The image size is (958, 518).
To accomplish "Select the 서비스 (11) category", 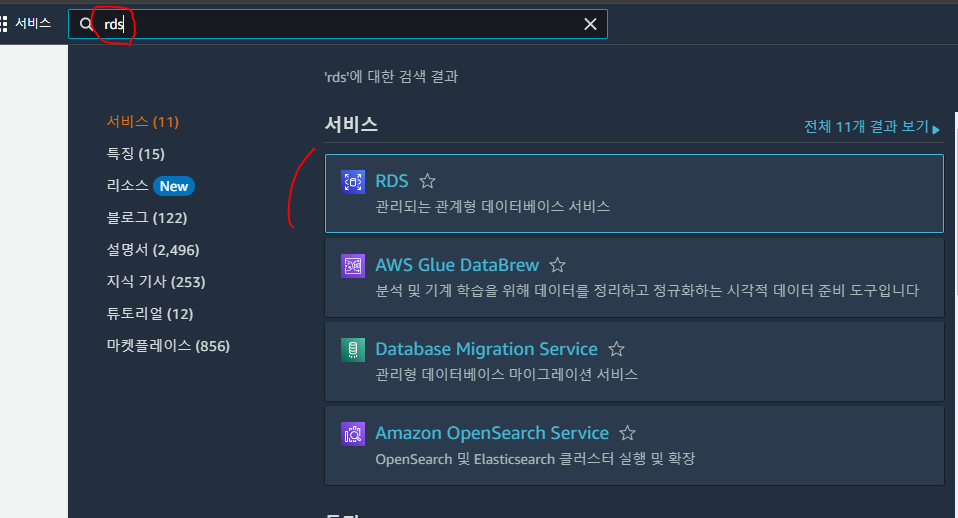I will point(142,122).
